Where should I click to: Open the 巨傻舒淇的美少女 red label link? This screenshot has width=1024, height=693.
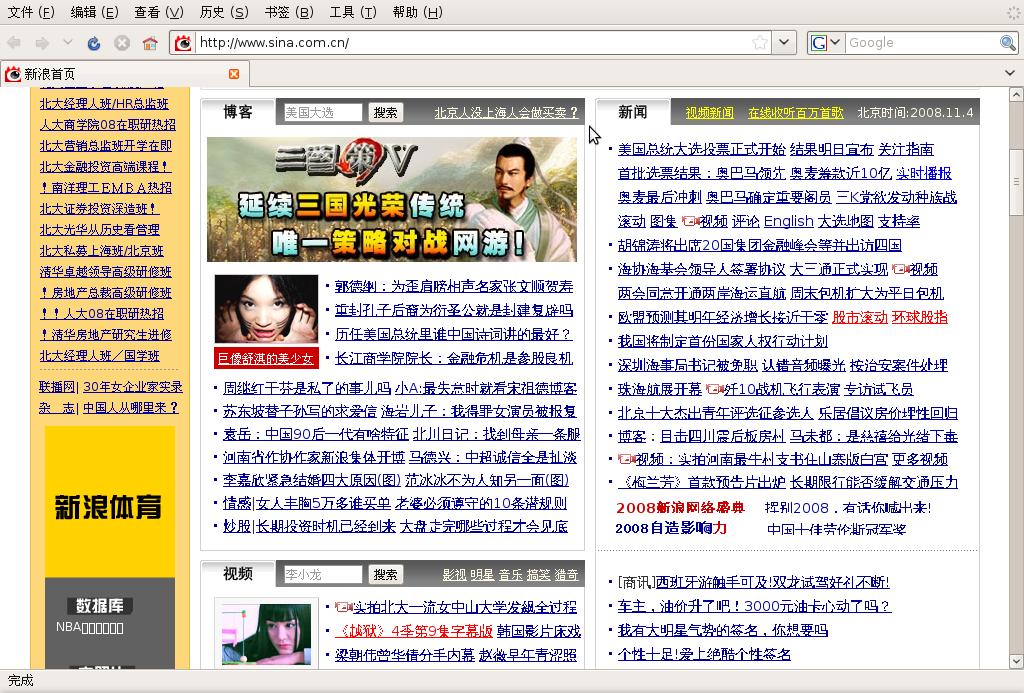click(266, 358)
